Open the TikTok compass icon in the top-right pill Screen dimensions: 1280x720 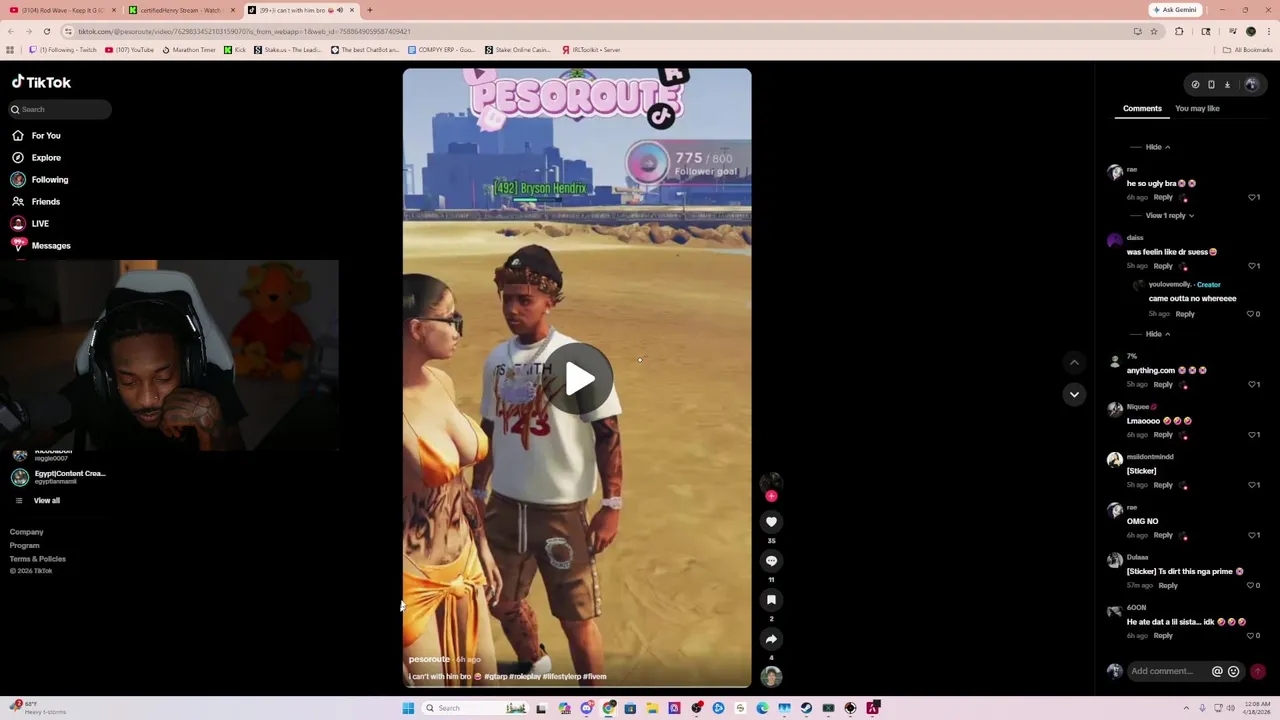1195,85
